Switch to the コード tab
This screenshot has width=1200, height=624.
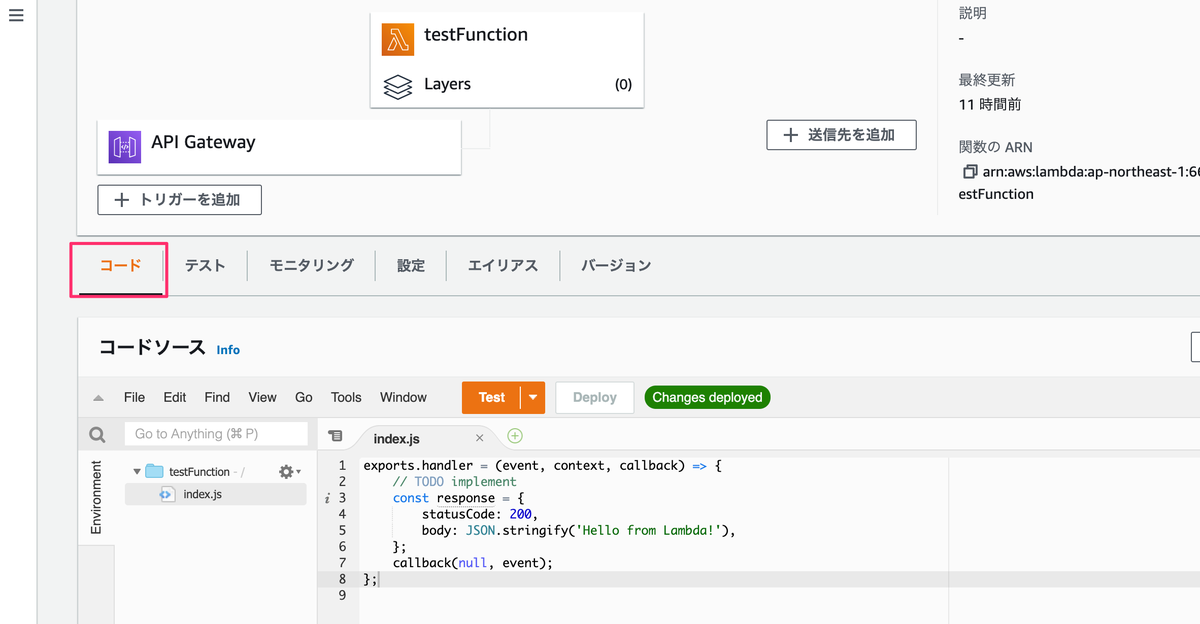click(120, 266)
